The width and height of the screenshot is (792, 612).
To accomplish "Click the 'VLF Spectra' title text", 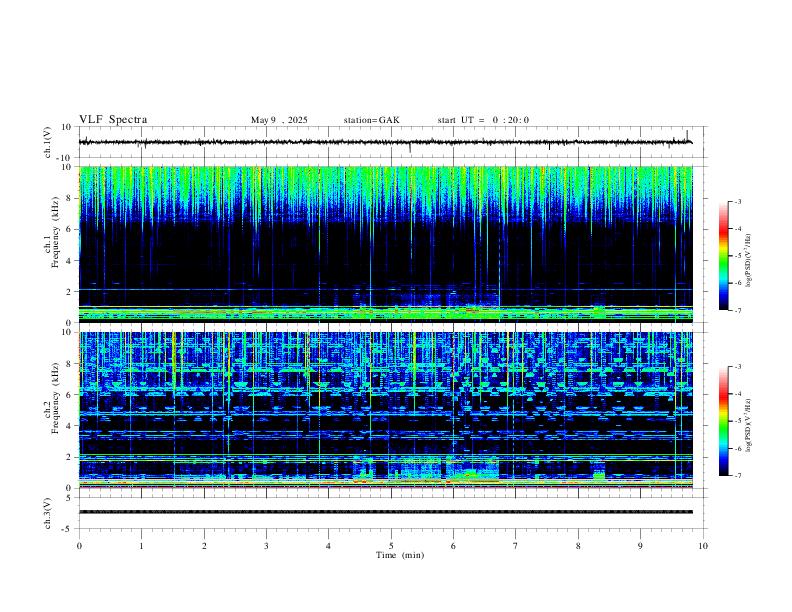I will (113, 120).
